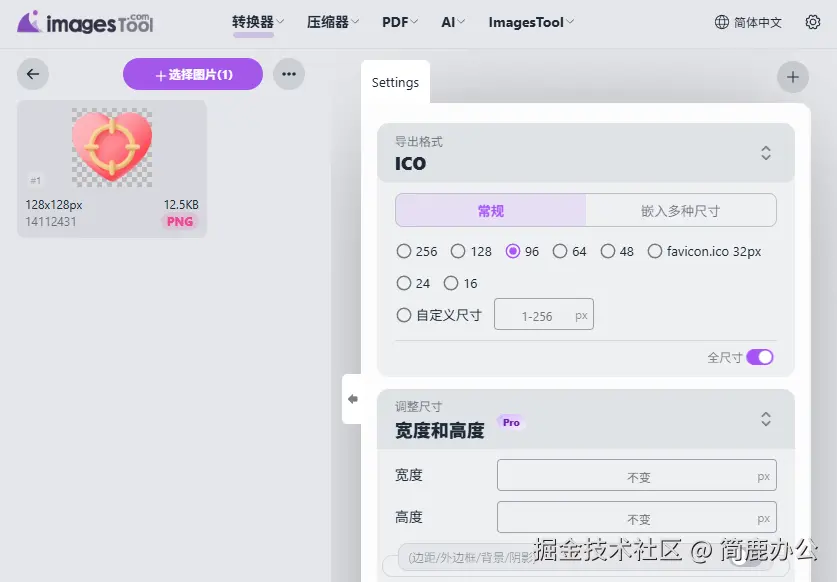
Task: Switch to the 嵌入多种尺寸 tab
Action: [x=681, y=210]
